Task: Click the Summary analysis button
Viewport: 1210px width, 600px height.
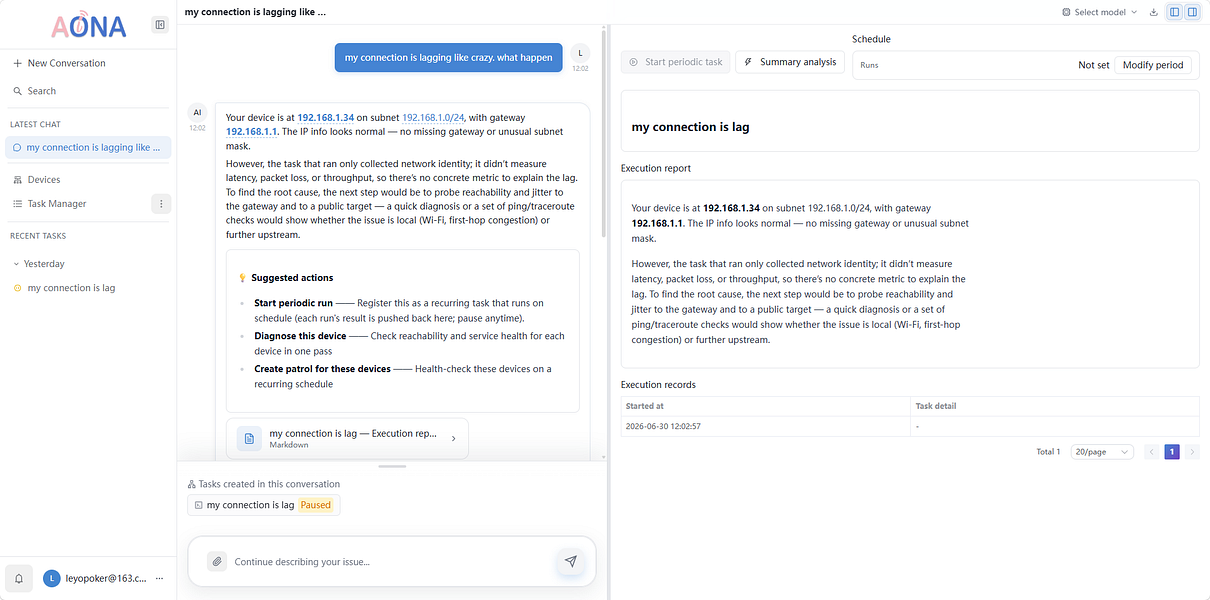Action: point(790,62)
